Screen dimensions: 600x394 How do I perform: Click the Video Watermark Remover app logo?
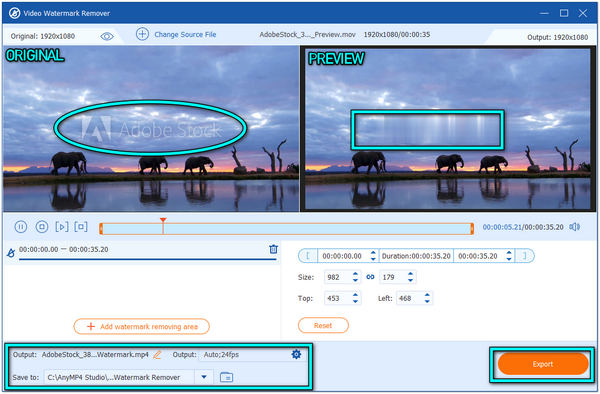[14, 13]
